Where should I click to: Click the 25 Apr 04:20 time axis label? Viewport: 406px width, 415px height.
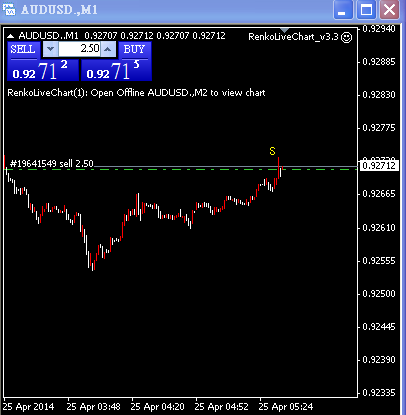157,407
